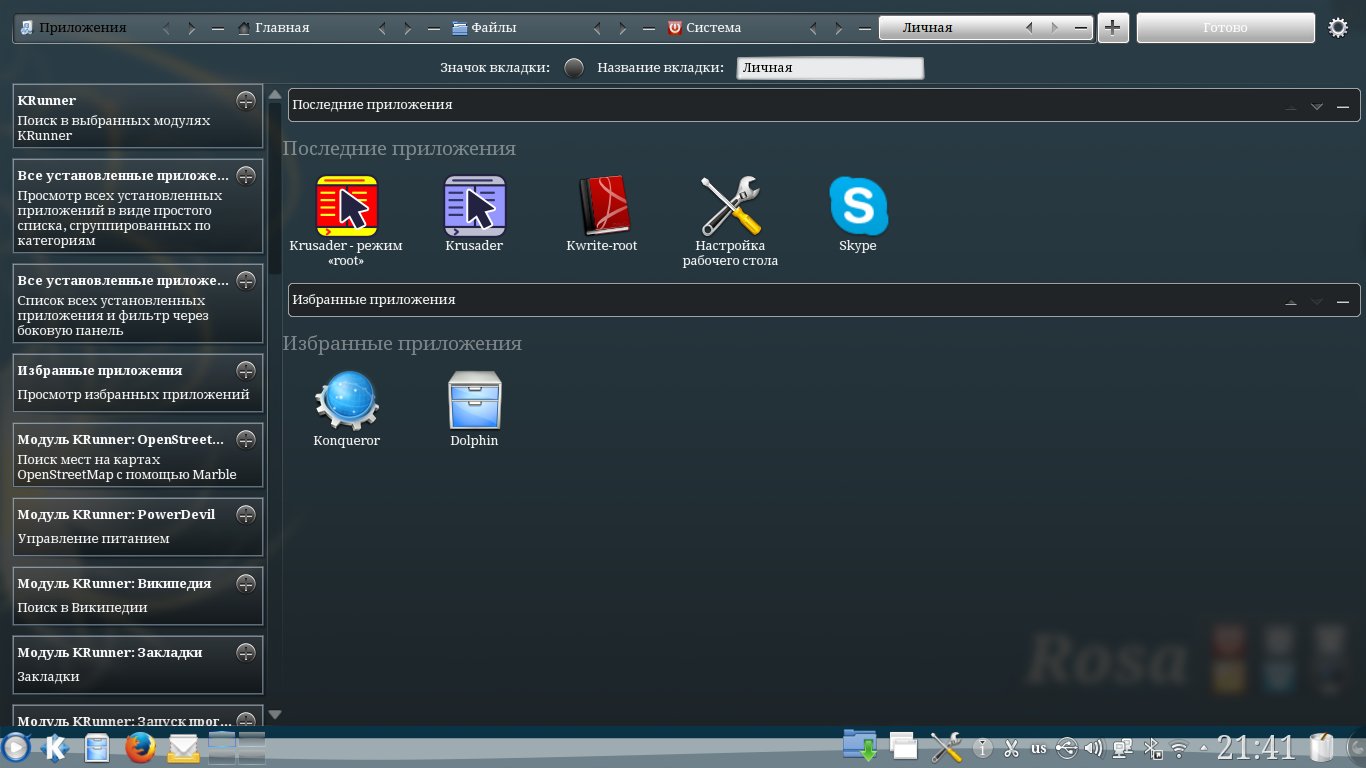
Task: Add the KRunner source with plus button
Action: 245,100
